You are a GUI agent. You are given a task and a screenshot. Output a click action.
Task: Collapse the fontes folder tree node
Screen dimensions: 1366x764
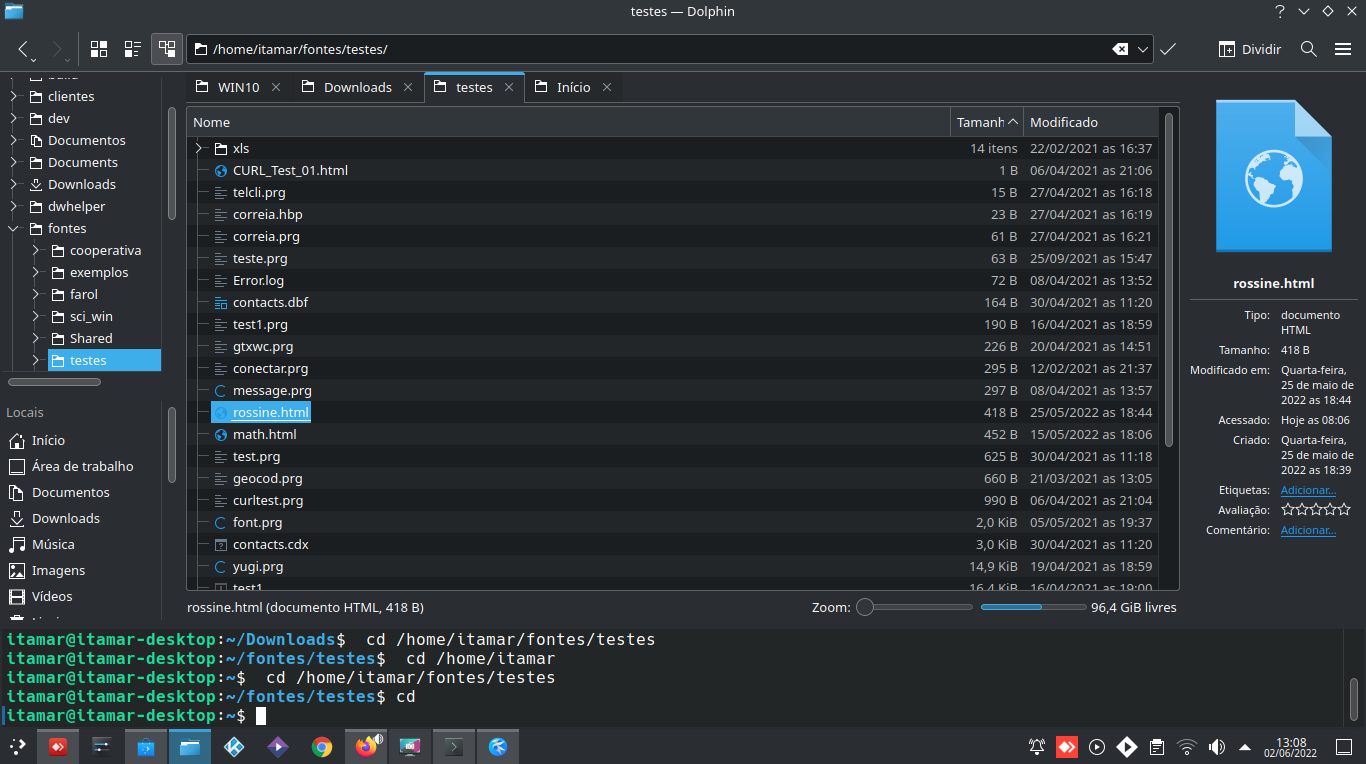[14, 228]
